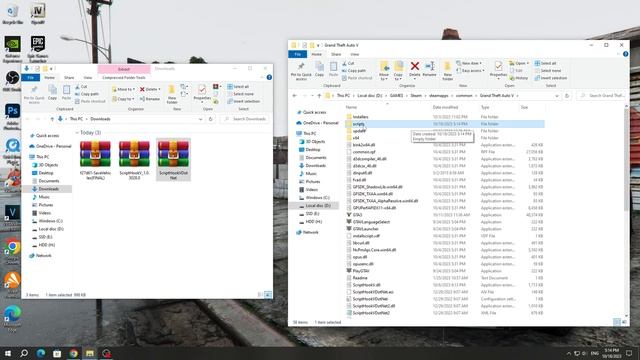Click Pin to Quick access in the Grand Theft Auto V window
The width and height of the screenshot is (640, 360).
301,71
